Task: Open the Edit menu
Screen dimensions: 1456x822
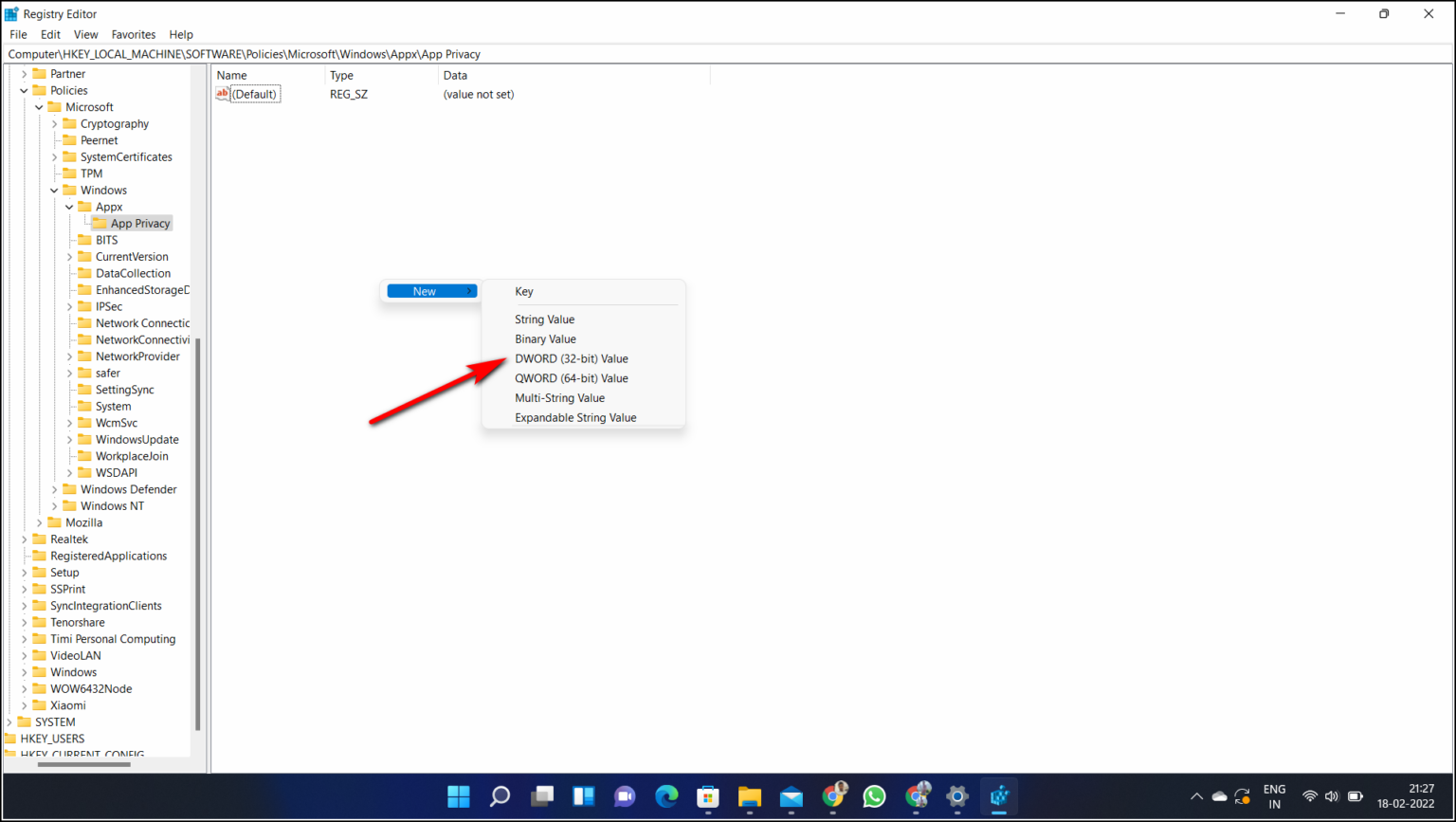Action: pyautogui.click(x=50, y=34)
